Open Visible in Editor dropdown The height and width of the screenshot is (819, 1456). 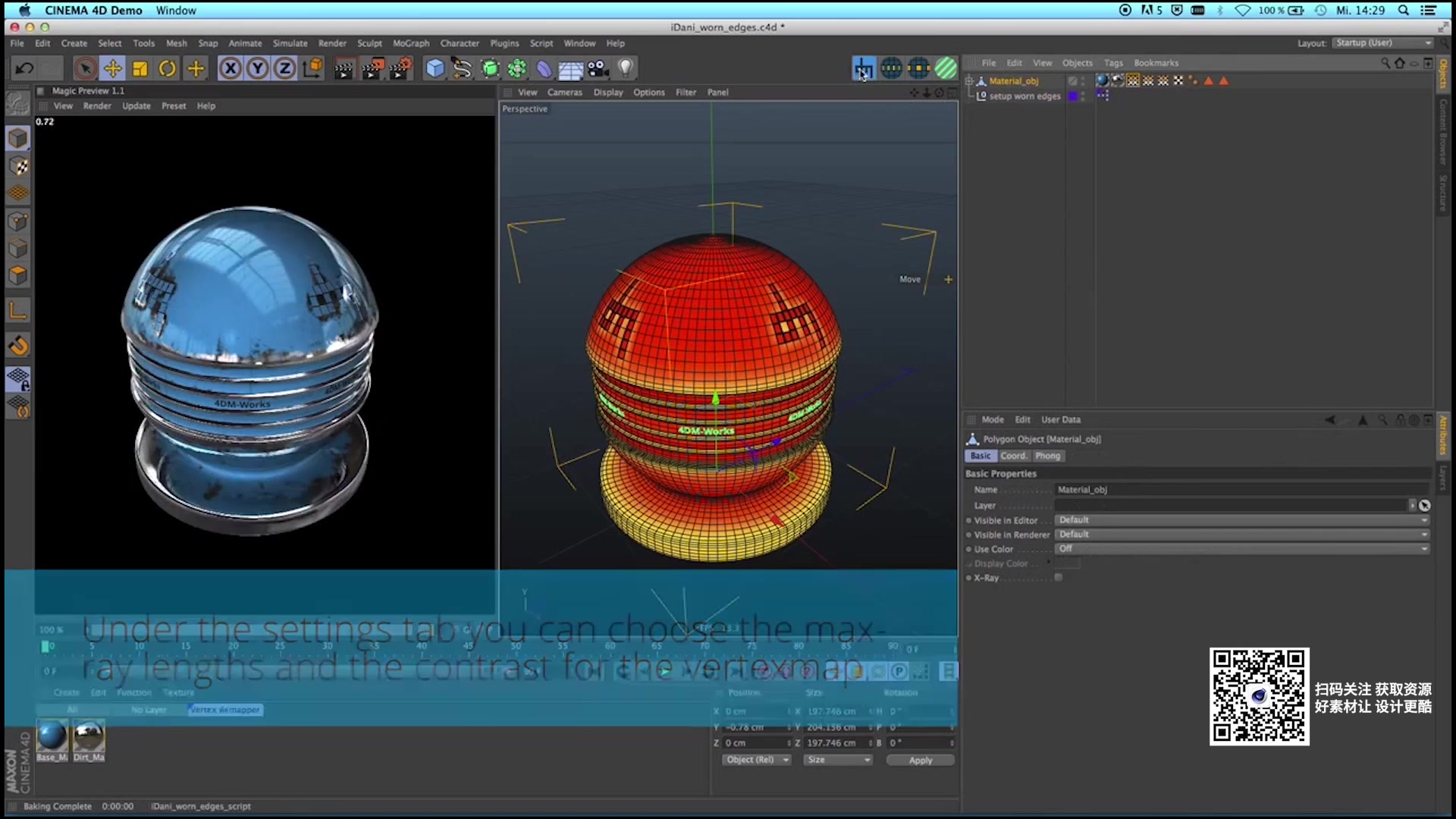pos(1242,520)
